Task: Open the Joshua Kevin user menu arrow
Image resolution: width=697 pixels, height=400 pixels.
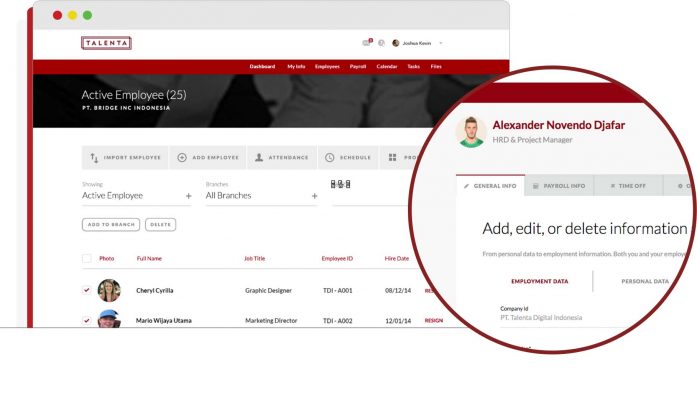Action: pos(441,43)
